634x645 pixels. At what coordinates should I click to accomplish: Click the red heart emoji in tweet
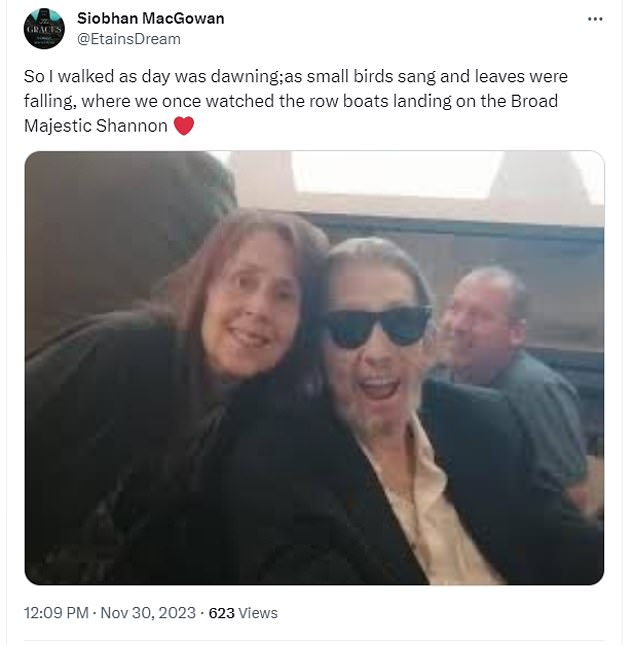(184, 126)
